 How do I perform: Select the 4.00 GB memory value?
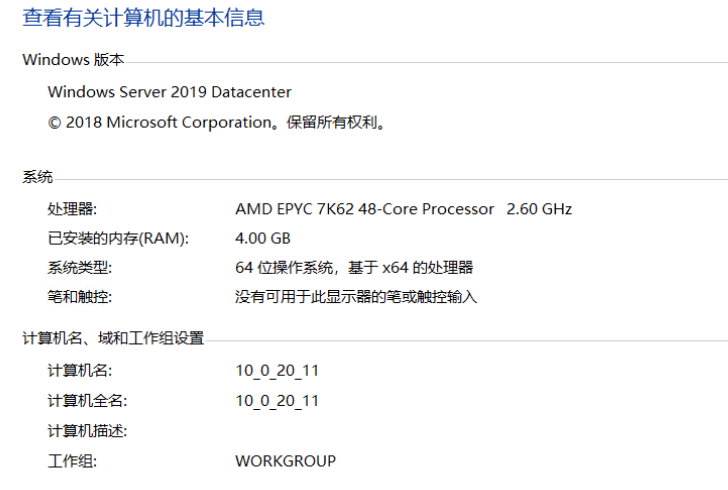[x=262, y=239]
